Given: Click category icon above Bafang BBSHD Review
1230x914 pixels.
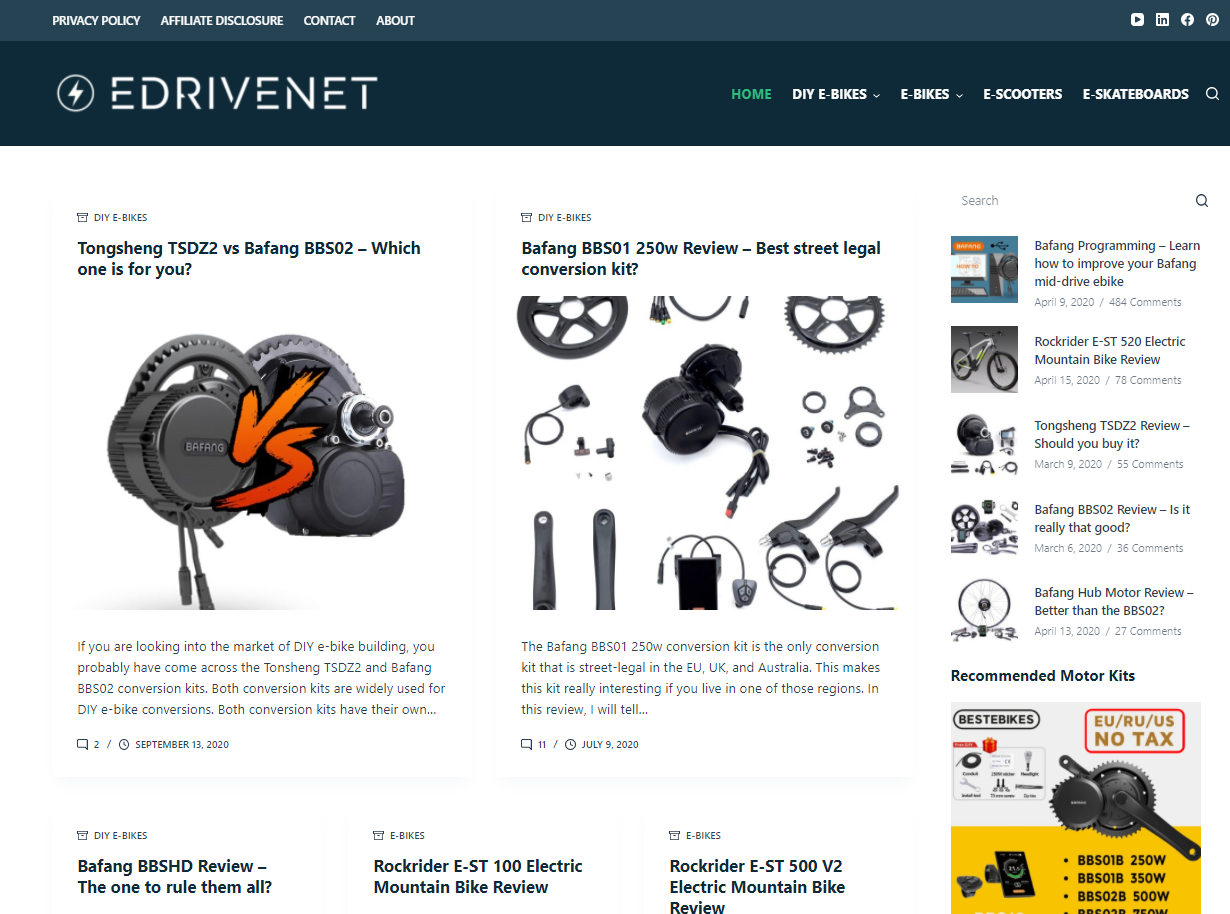Looking at the screenshot, I should tap(83, 835).
